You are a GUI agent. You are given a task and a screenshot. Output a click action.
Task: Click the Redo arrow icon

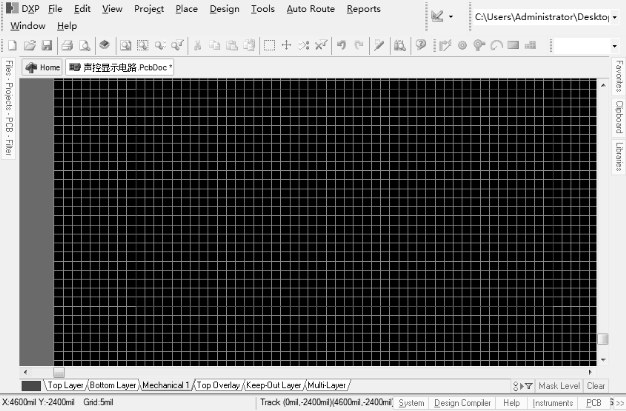pos(359,45)
